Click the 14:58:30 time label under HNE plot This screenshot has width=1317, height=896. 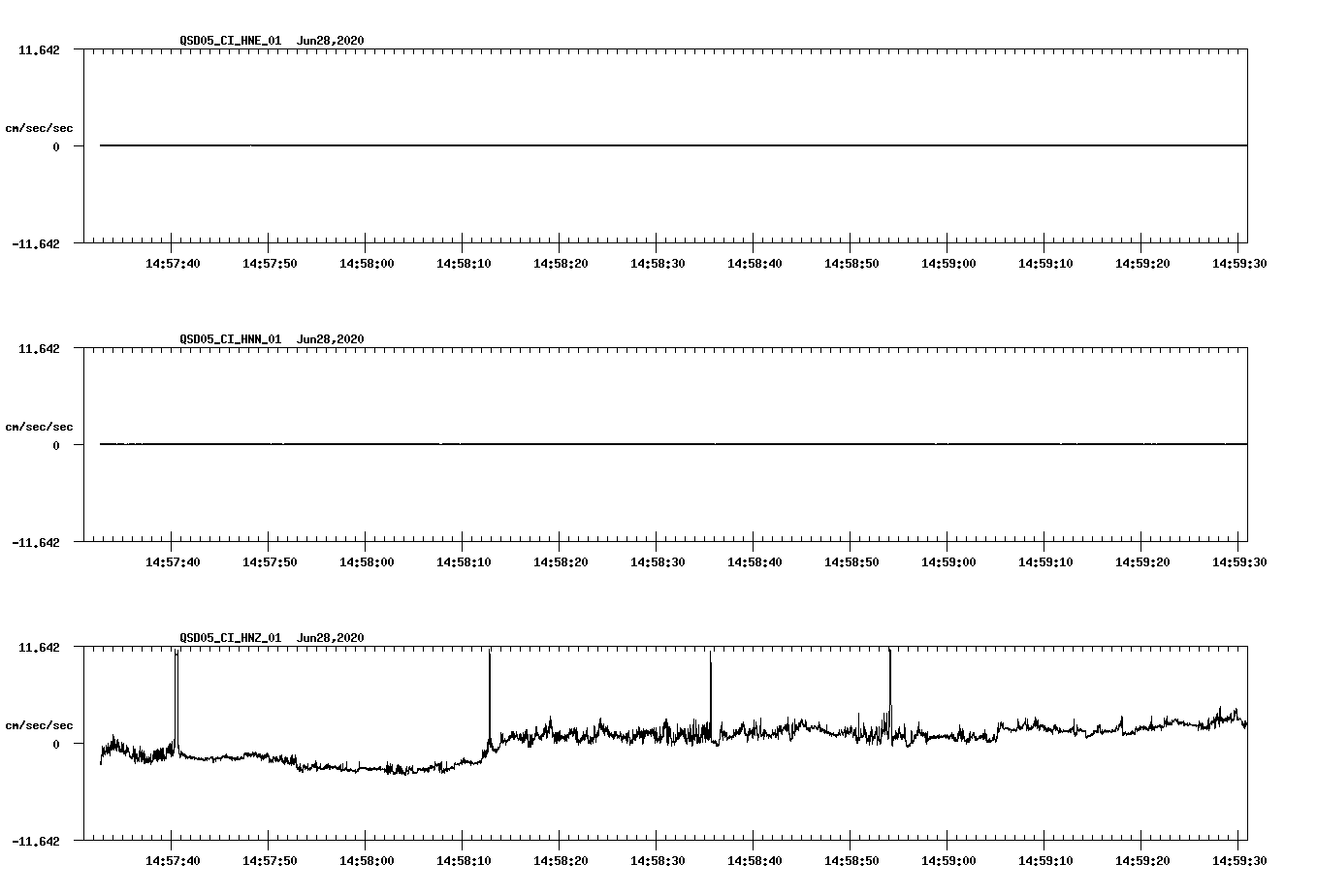tap(658, 263)
